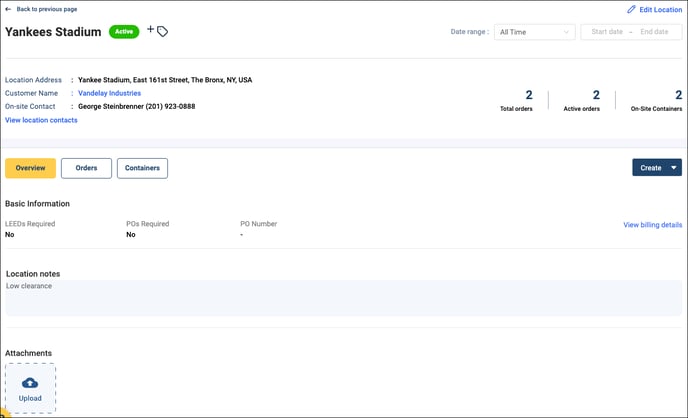
Task: Open Back to previous page link
Action: point(47,9)
